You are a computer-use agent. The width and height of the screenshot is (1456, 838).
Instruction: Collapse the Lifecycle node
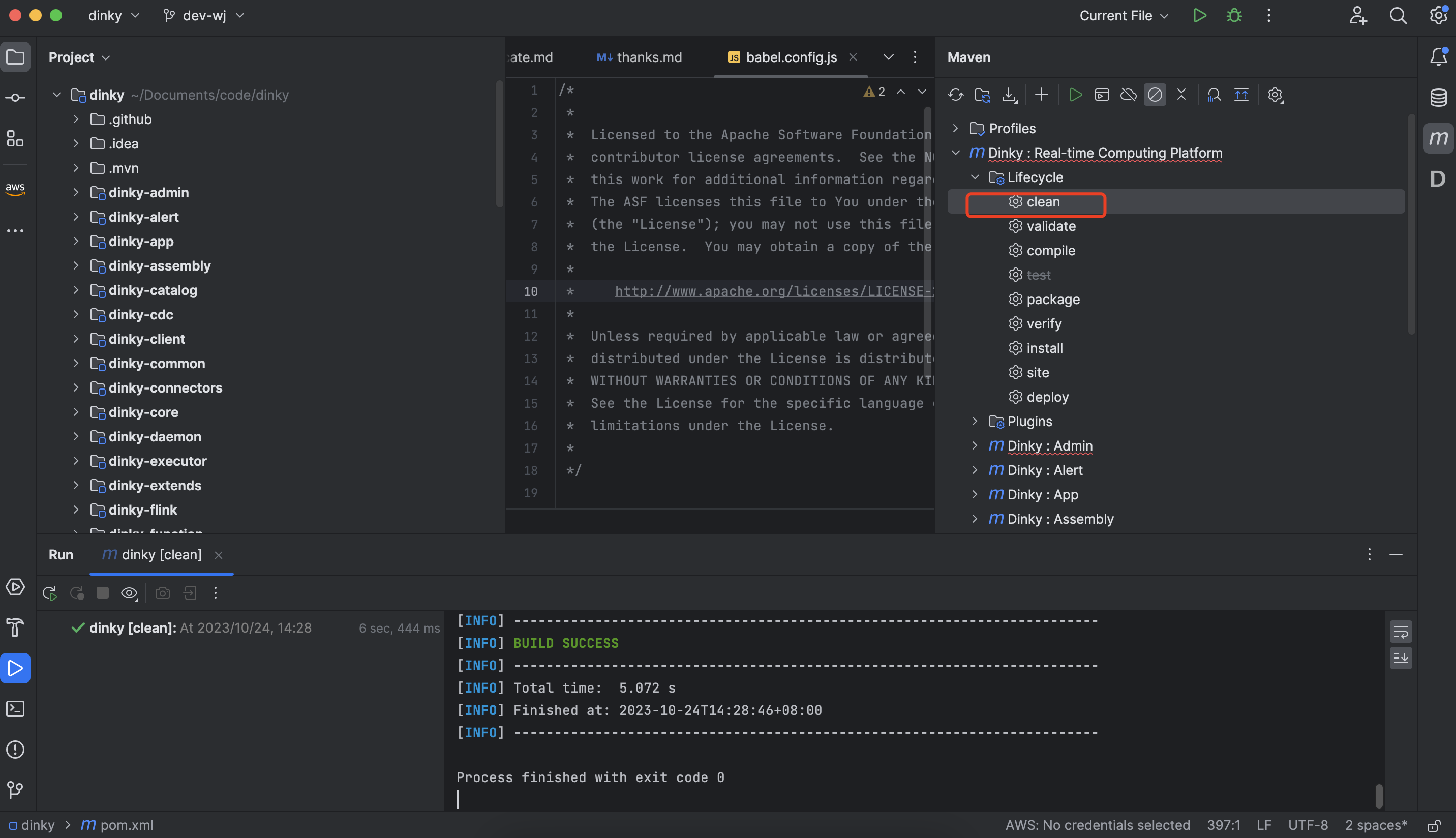(x=975, y=176)
